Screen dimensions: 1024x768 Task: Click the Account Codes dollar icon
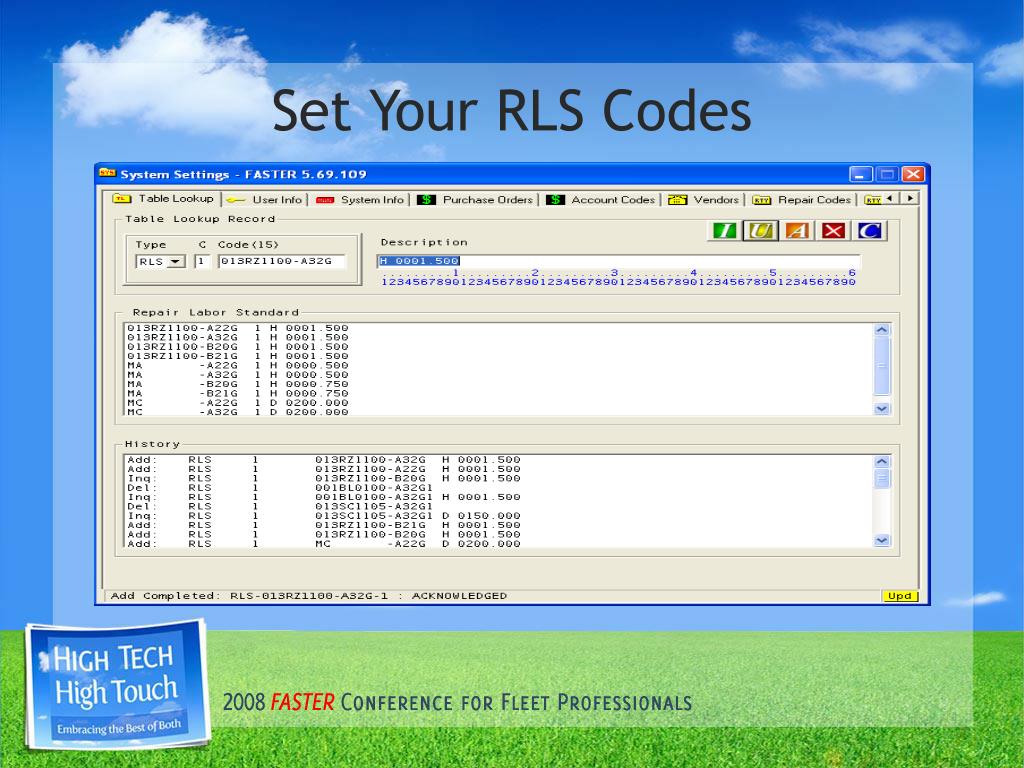(x=555, y=200)
